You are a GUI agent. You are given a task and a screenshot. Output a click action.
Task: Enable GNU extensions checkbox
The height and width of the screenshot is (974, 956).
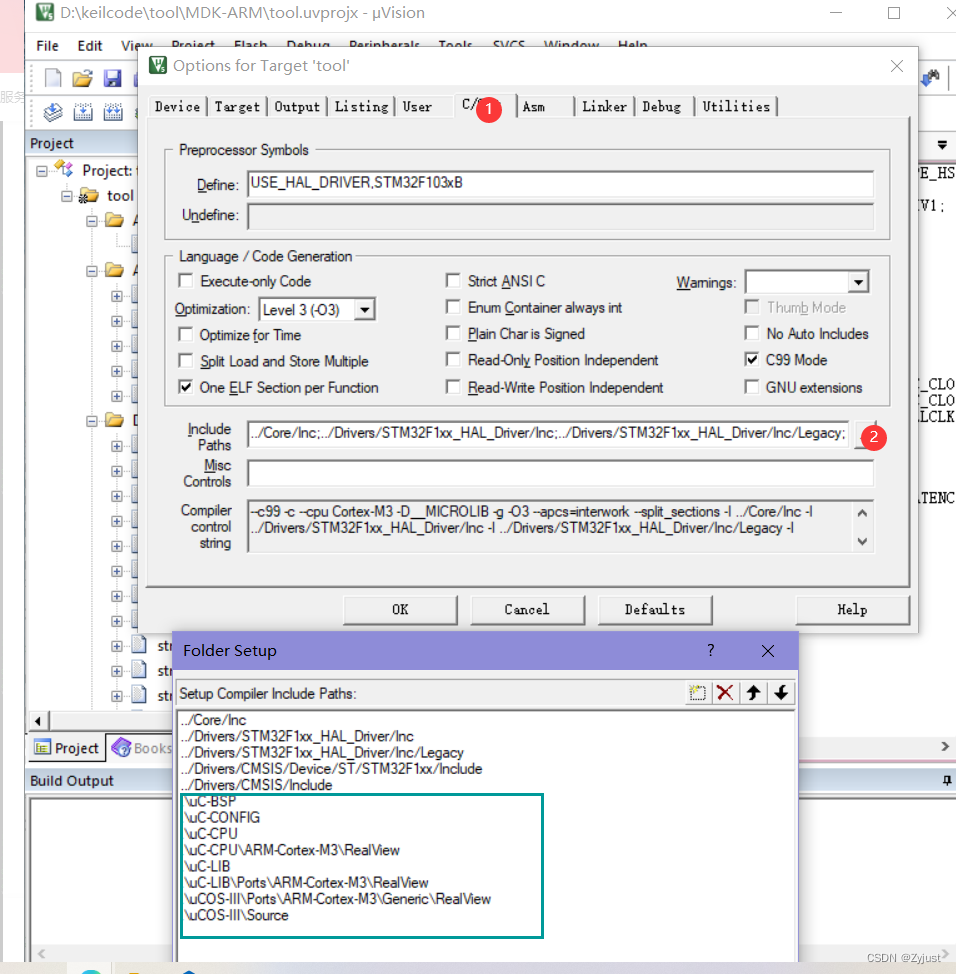coord(752,387)
